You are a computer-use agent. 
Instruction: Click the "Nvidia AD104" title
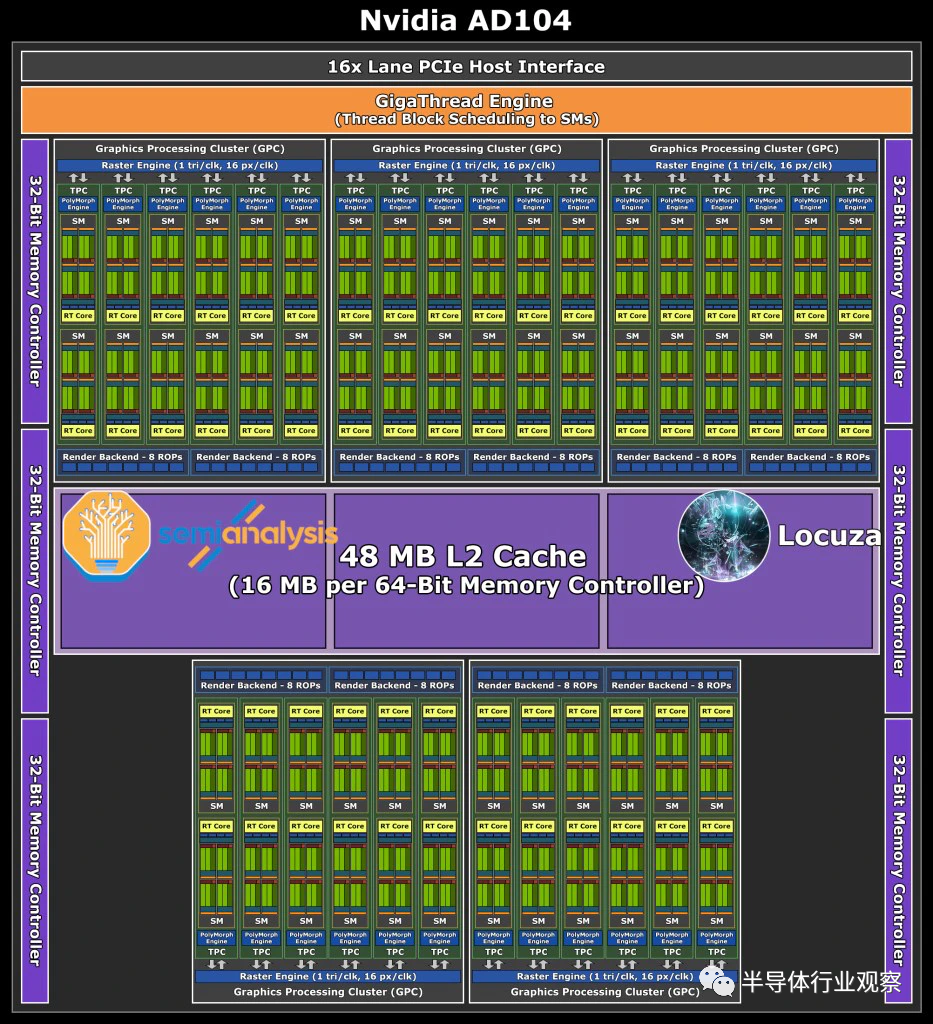tap(466, 20)
